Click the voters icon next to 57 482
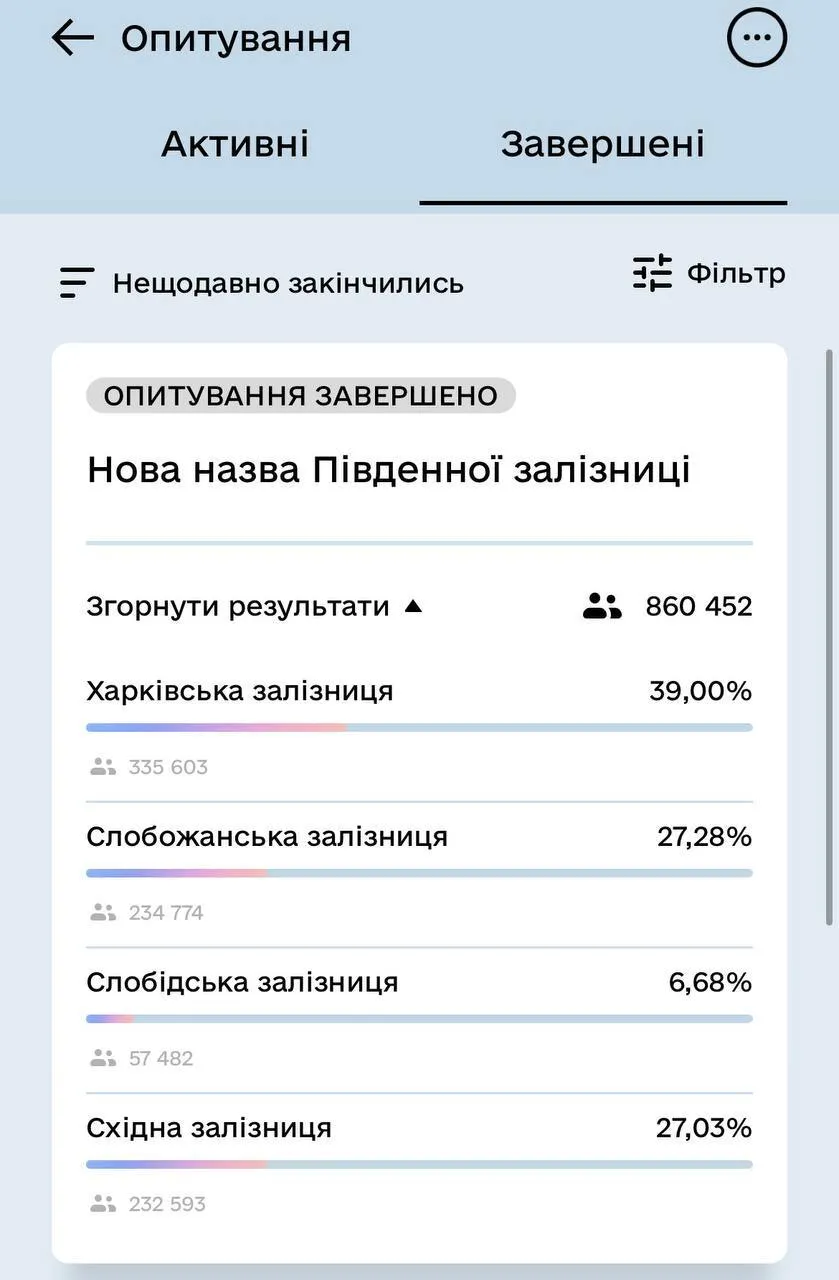The height and width of the screenshot is (1280, 839). tap(100, 1056)
